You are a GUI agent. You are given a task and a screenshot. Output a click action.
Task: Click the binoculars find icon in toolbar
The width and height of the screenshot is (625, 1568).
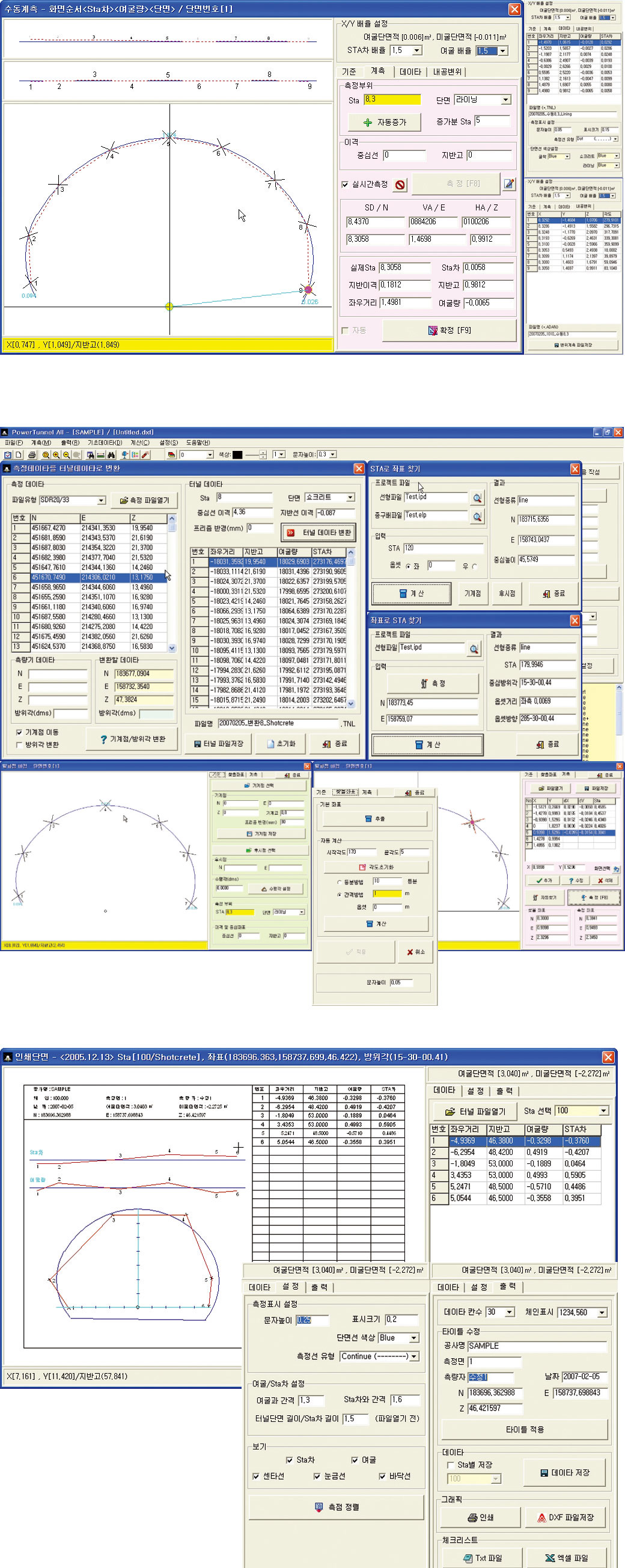[111, 455]
